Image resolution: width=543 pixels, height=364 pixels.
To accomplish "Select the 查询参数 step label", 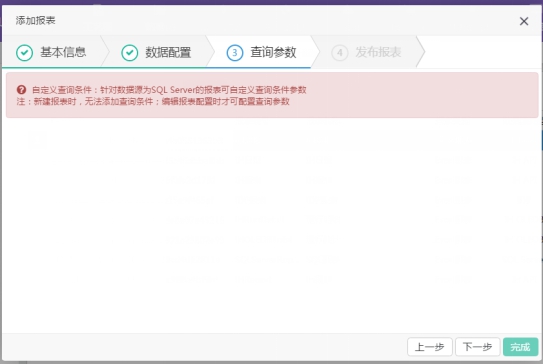I will coord(273,52).
